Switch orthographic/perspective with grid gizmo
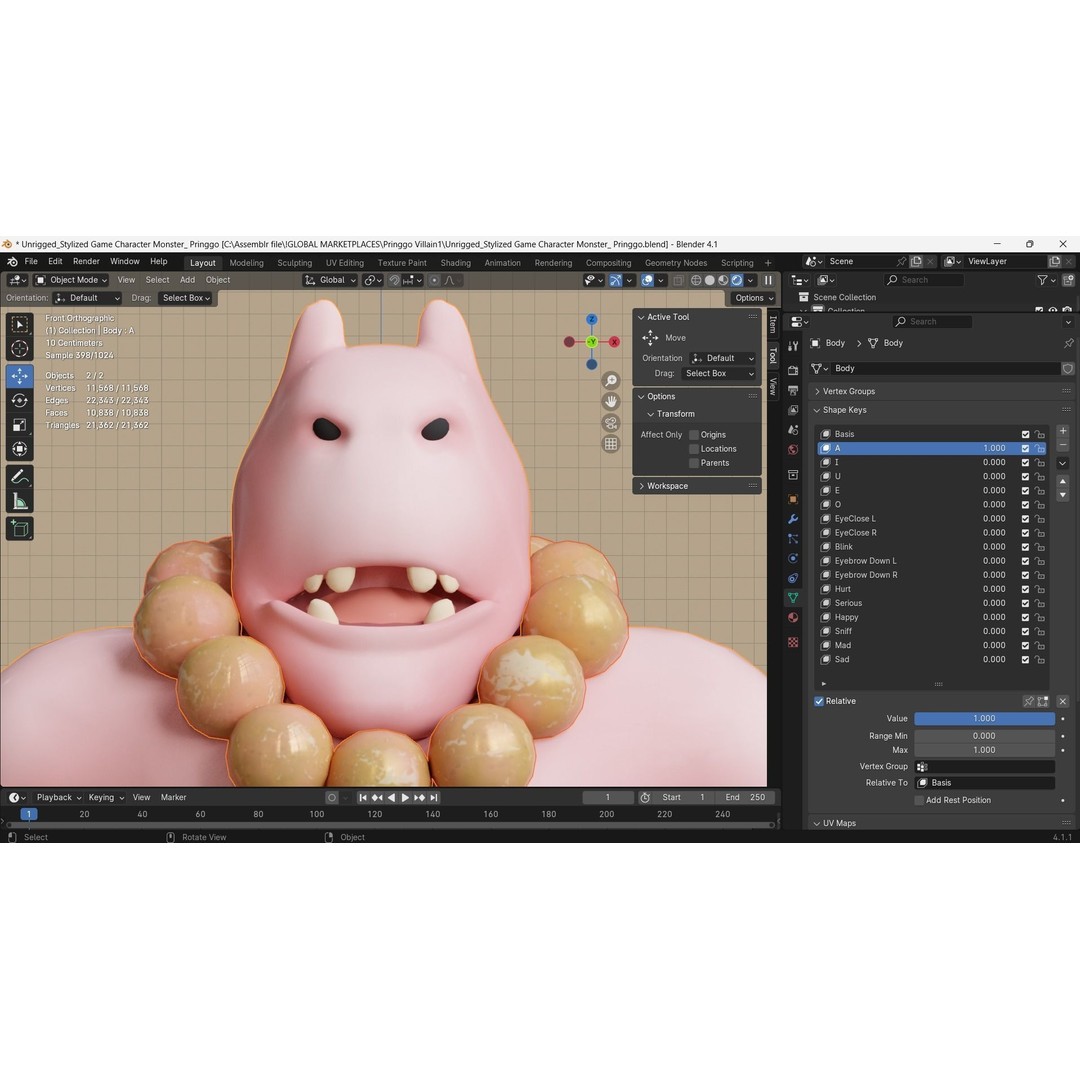The height and width of the screenshot is (1080, 1080). (611, 444)
